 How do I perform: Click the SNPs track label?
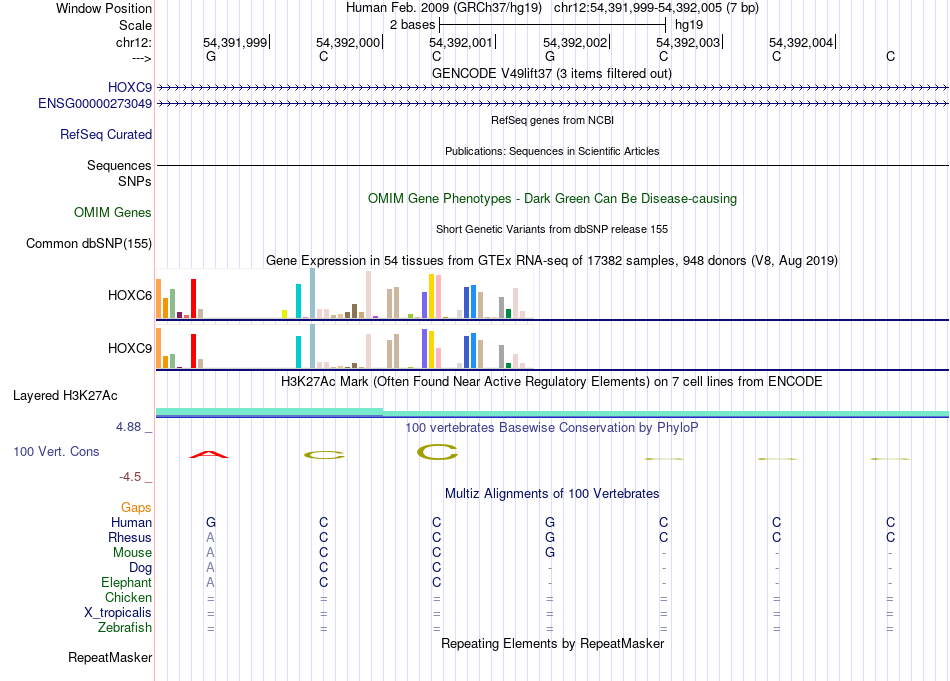pyautogui.click(x=135, y=181)
